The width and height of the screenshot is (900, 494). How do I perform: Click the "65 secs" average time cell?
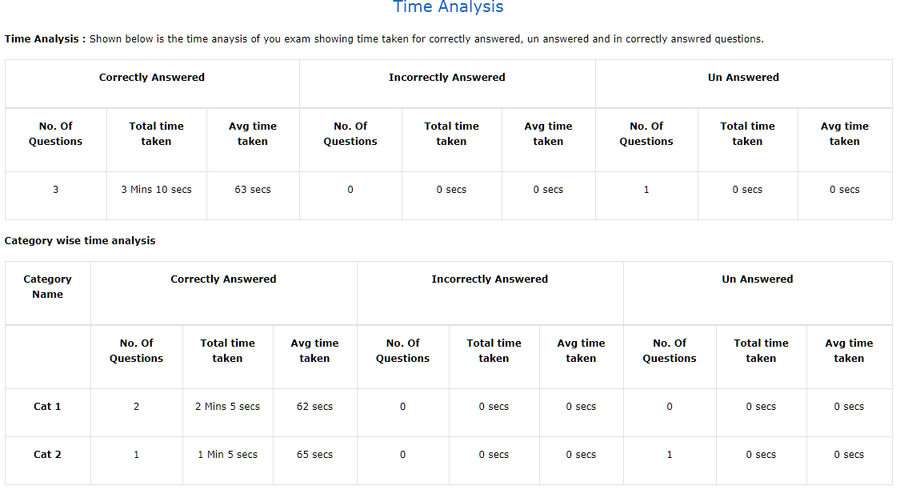click(x=314, y=455)
